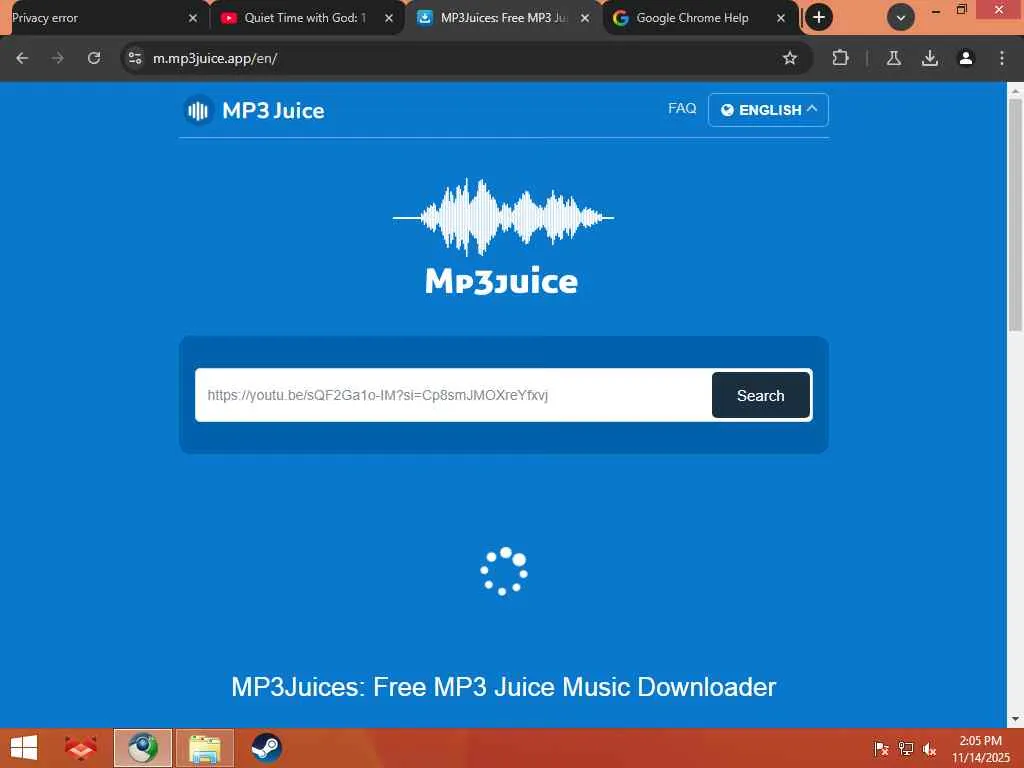Open site information icon in address bar
Viewport: 1024px width, 768px height.
tap(135, 58)
